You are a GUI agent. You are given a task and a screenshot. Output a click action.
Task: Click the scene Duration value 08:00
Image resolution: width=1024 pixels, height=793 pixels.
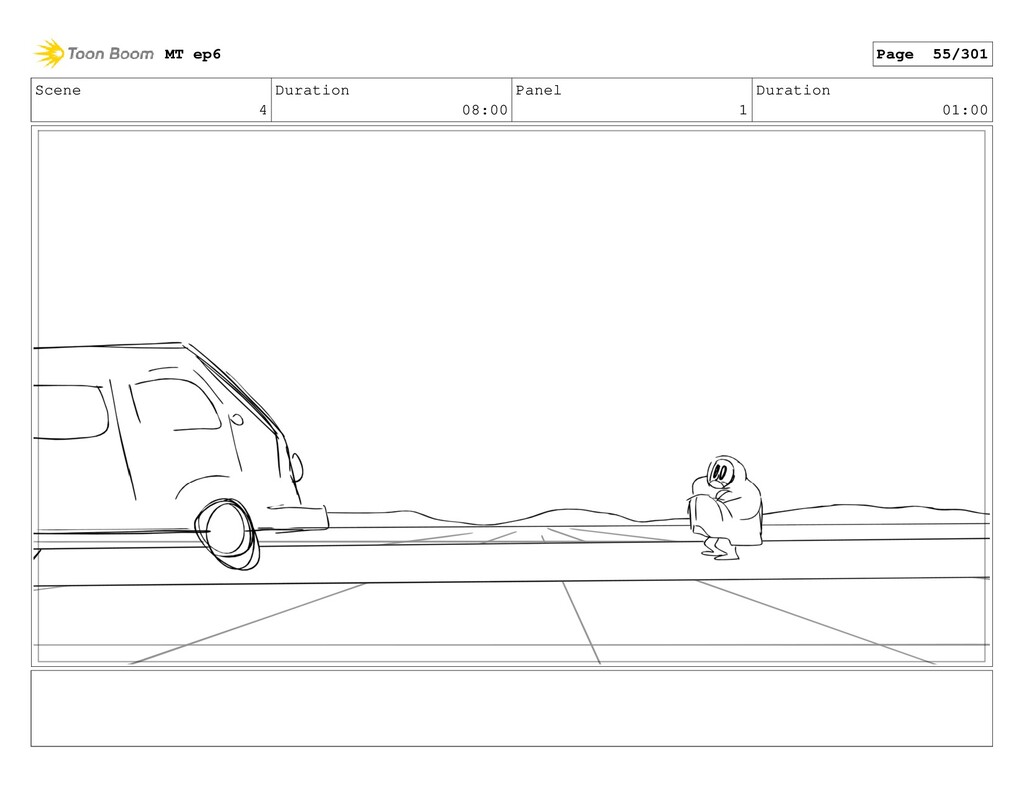485,110
